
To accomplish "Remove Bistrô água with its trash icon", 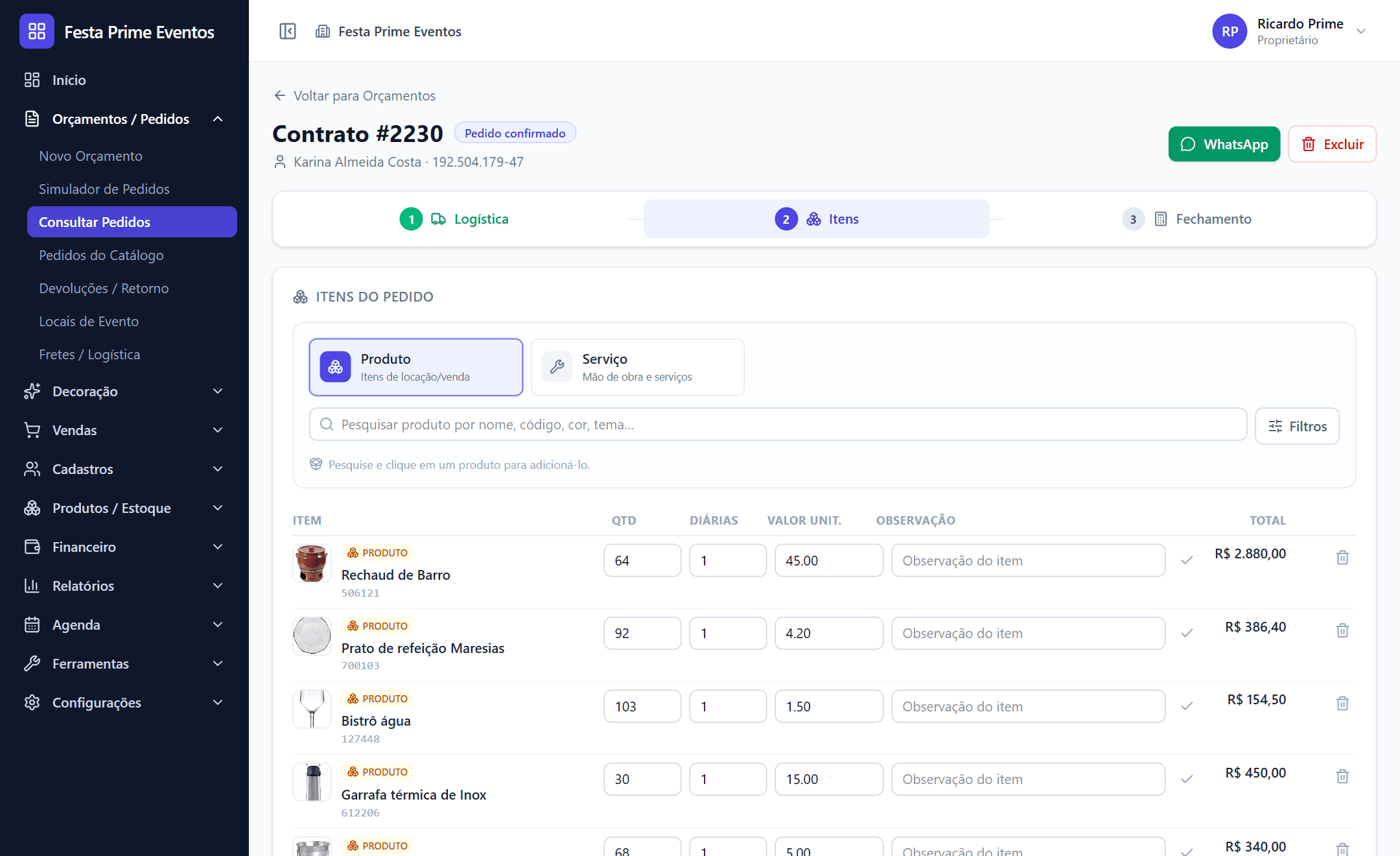I will coord(1342,703).
